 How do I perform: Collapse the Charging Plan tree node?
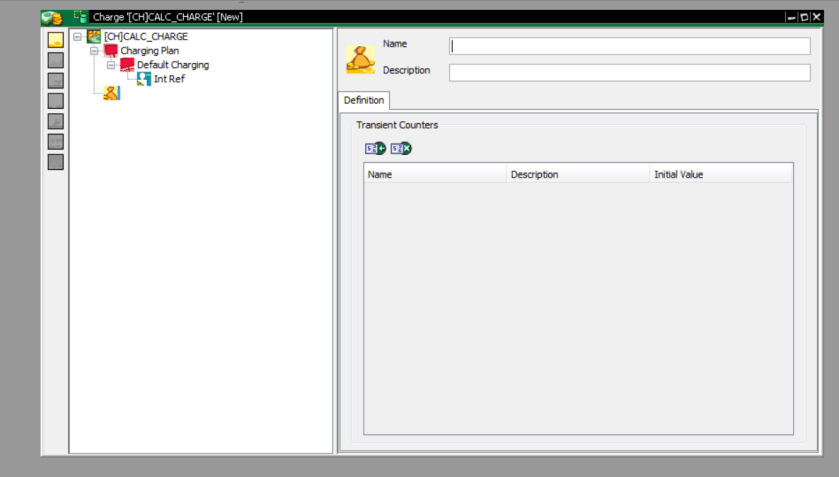tap(94, 51)
